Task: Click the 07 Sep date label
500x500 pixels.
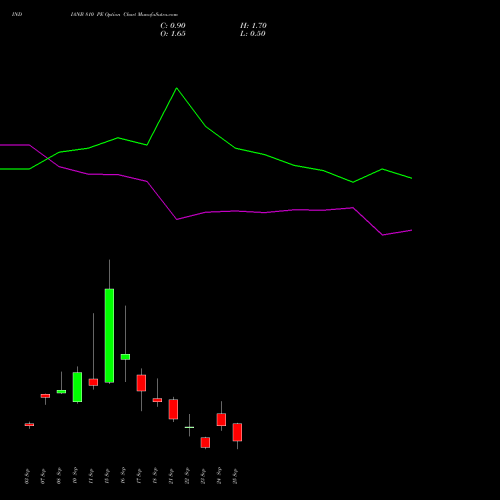Action: (43, 476)
